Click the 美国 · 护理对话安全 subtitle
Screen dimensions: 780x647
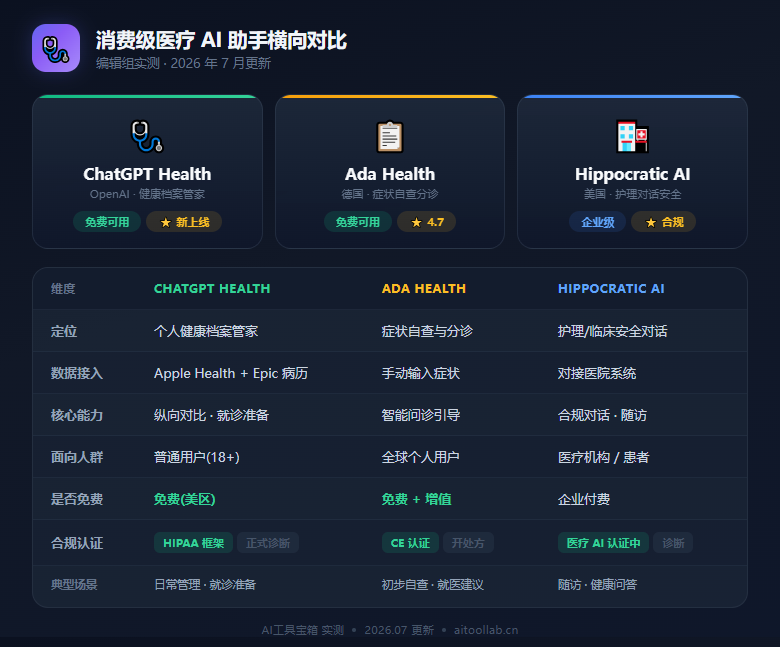point(632,194)
